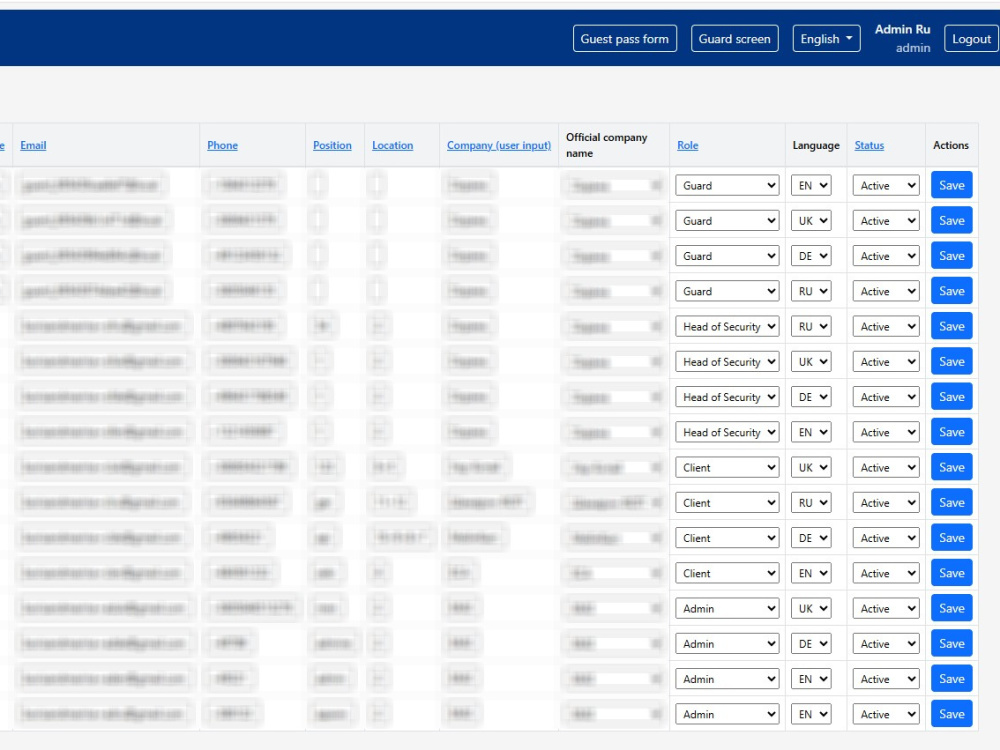Log out using the Logout button
Screen dimensions: 1000x750
[x=971, y=39]
